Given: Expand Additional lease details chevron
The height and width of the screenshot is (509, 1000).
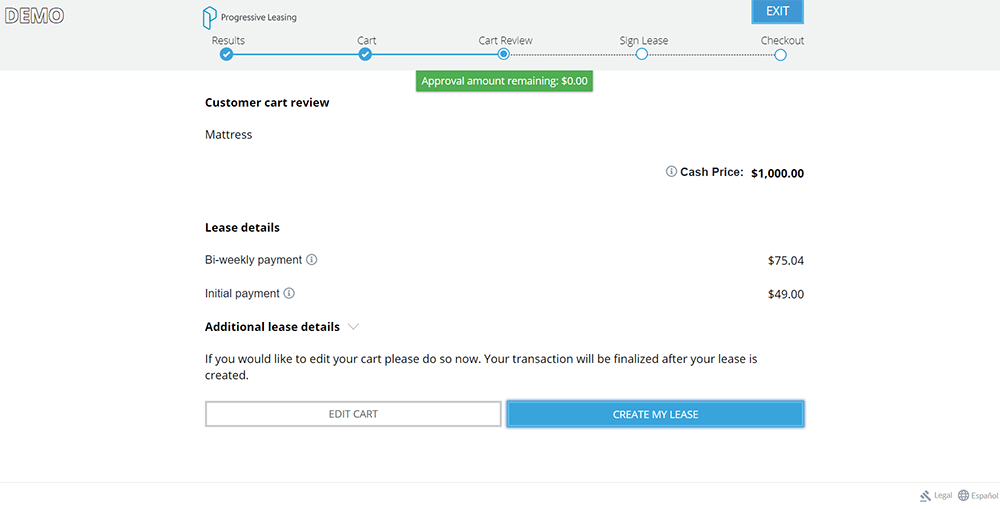Looking at the screenshot, I should (x=354, y=327).
